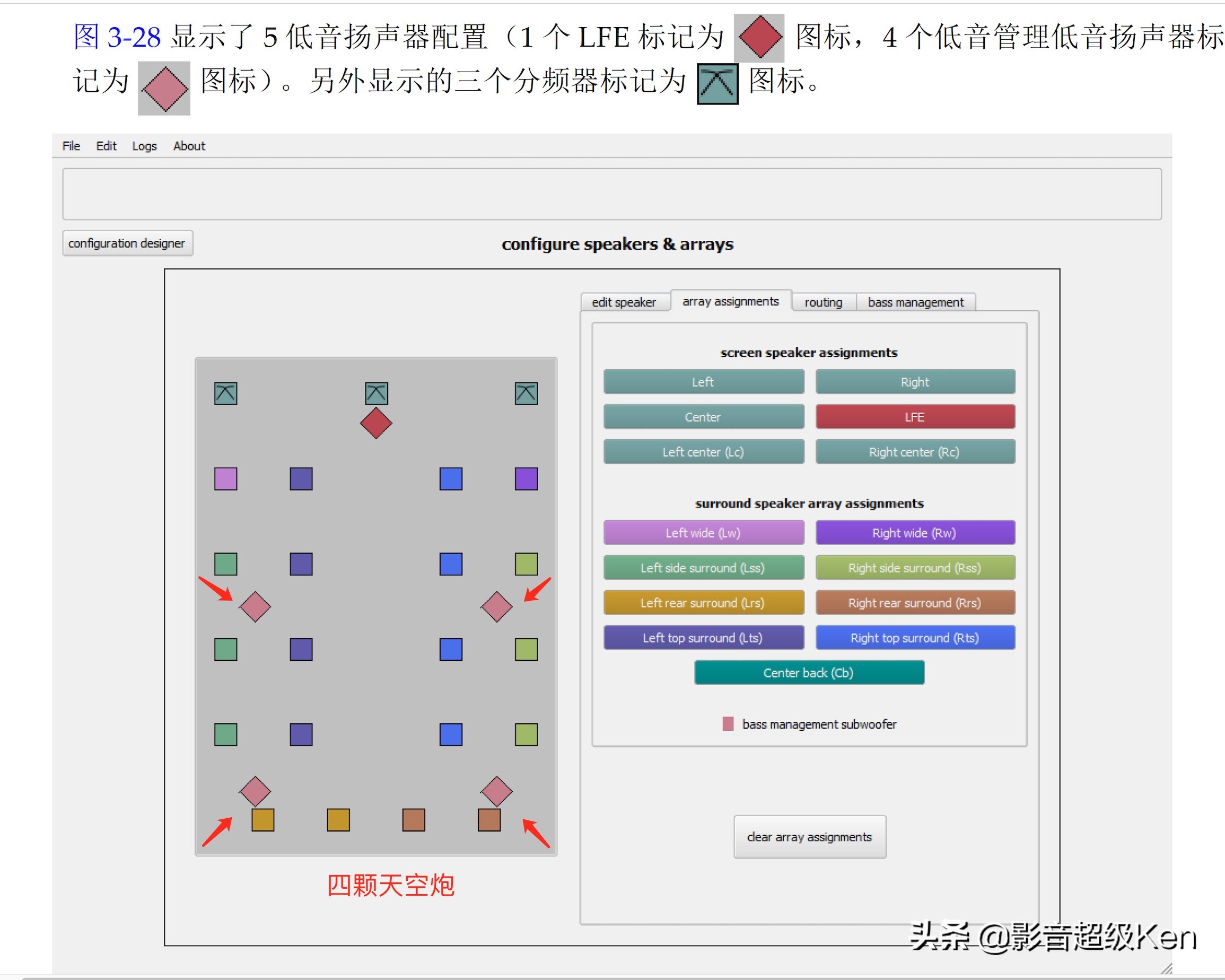Switch to the bass management tab
1225x980 pixels.
pos(916,302)
